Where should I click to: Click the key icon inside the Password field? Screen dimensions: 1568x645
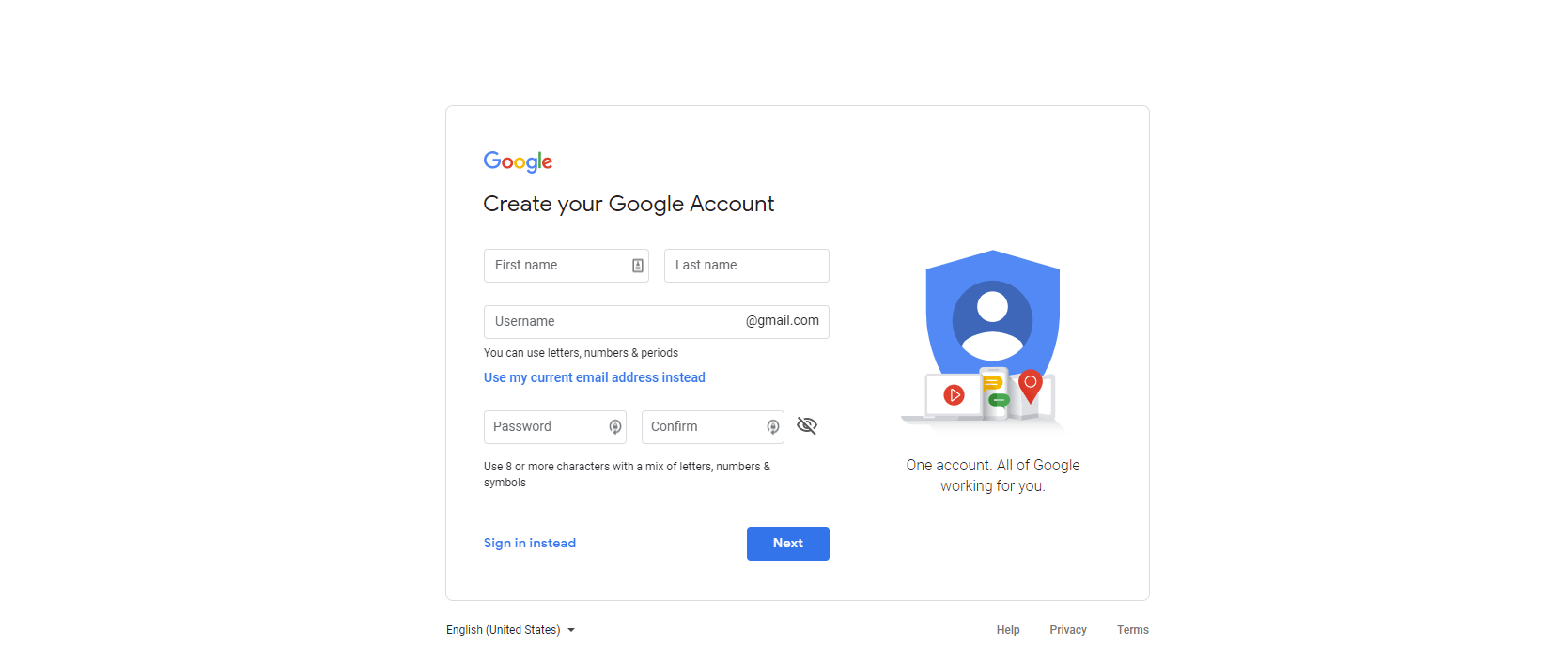(615, 427)
